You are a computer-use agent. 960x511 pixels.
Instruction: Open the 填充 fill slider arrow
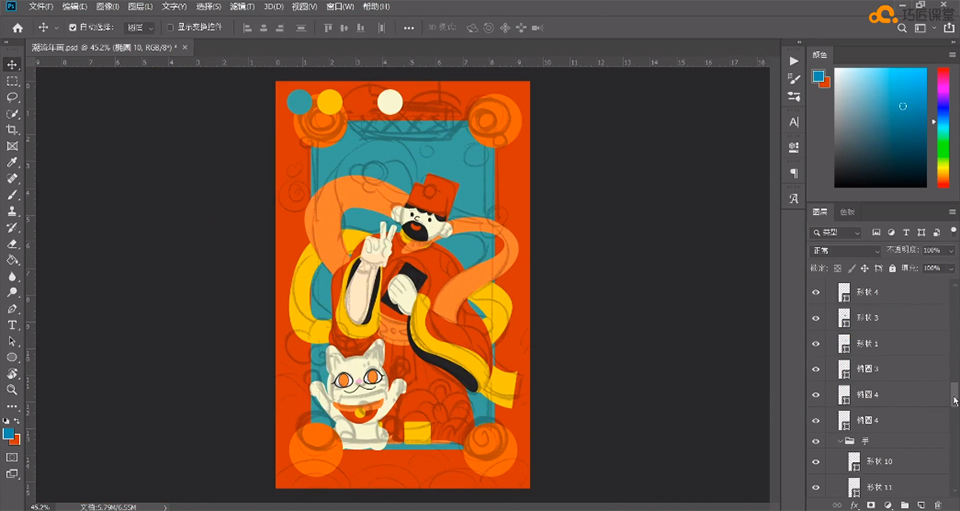coord(951,268)
